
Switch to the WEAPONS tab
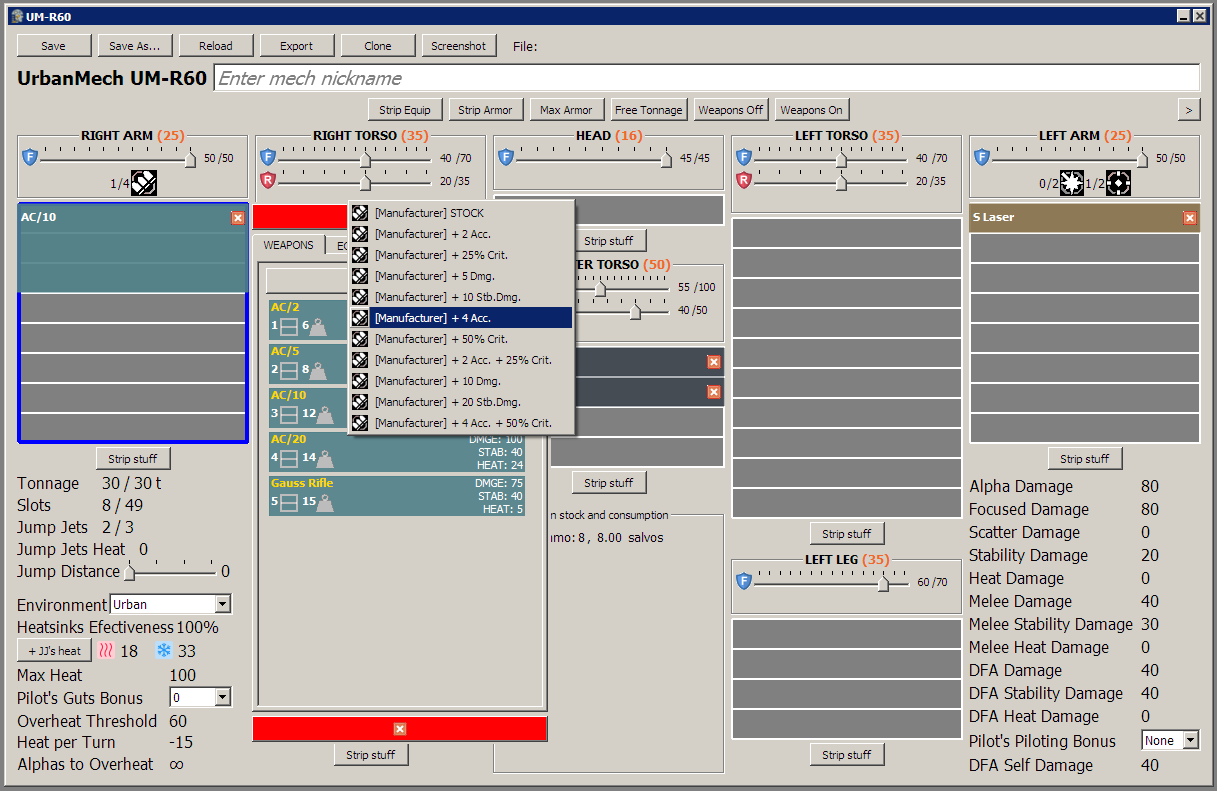290,244
